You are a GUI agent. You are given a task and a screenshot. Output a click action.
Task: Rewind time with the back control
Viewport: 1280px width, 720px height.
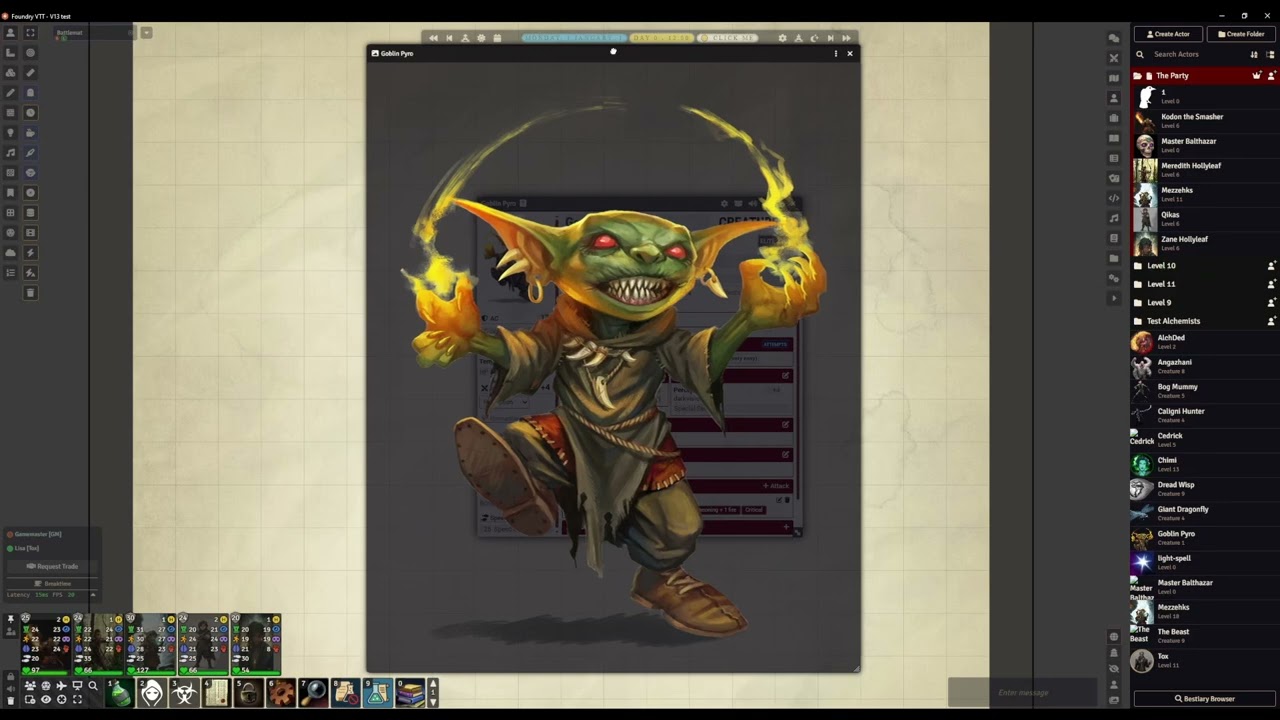click(433, 38)
